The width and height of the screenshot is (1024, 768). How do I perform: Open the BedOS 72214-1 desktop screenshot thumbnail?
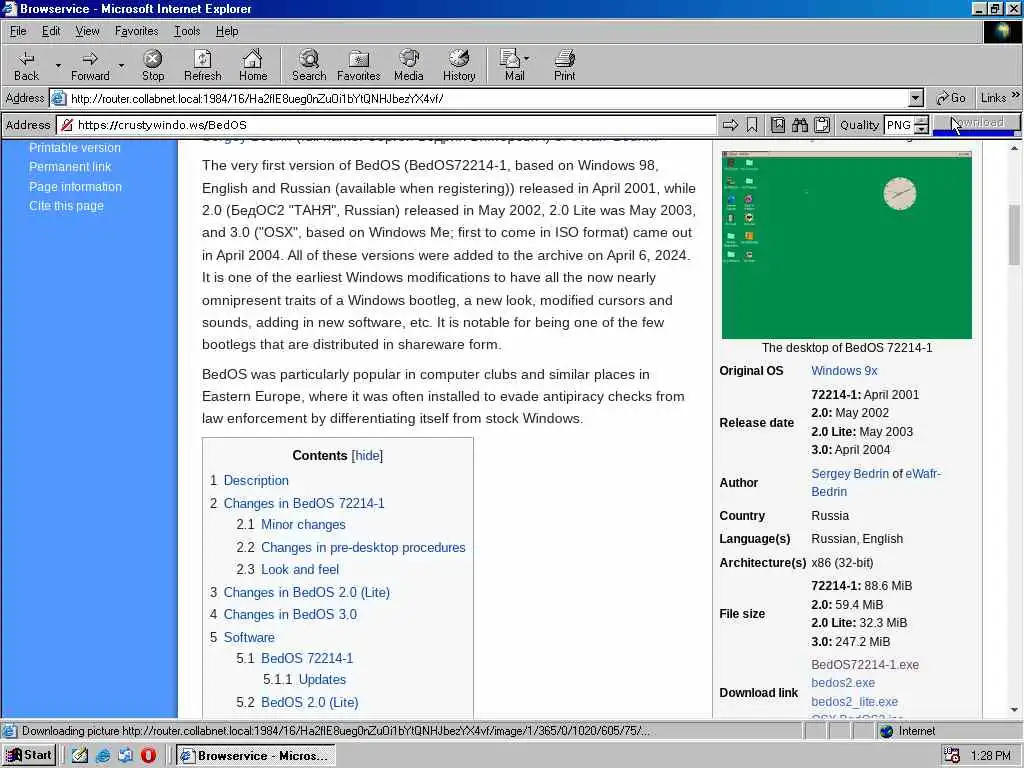pyautogui.click(x=846, y=245)
